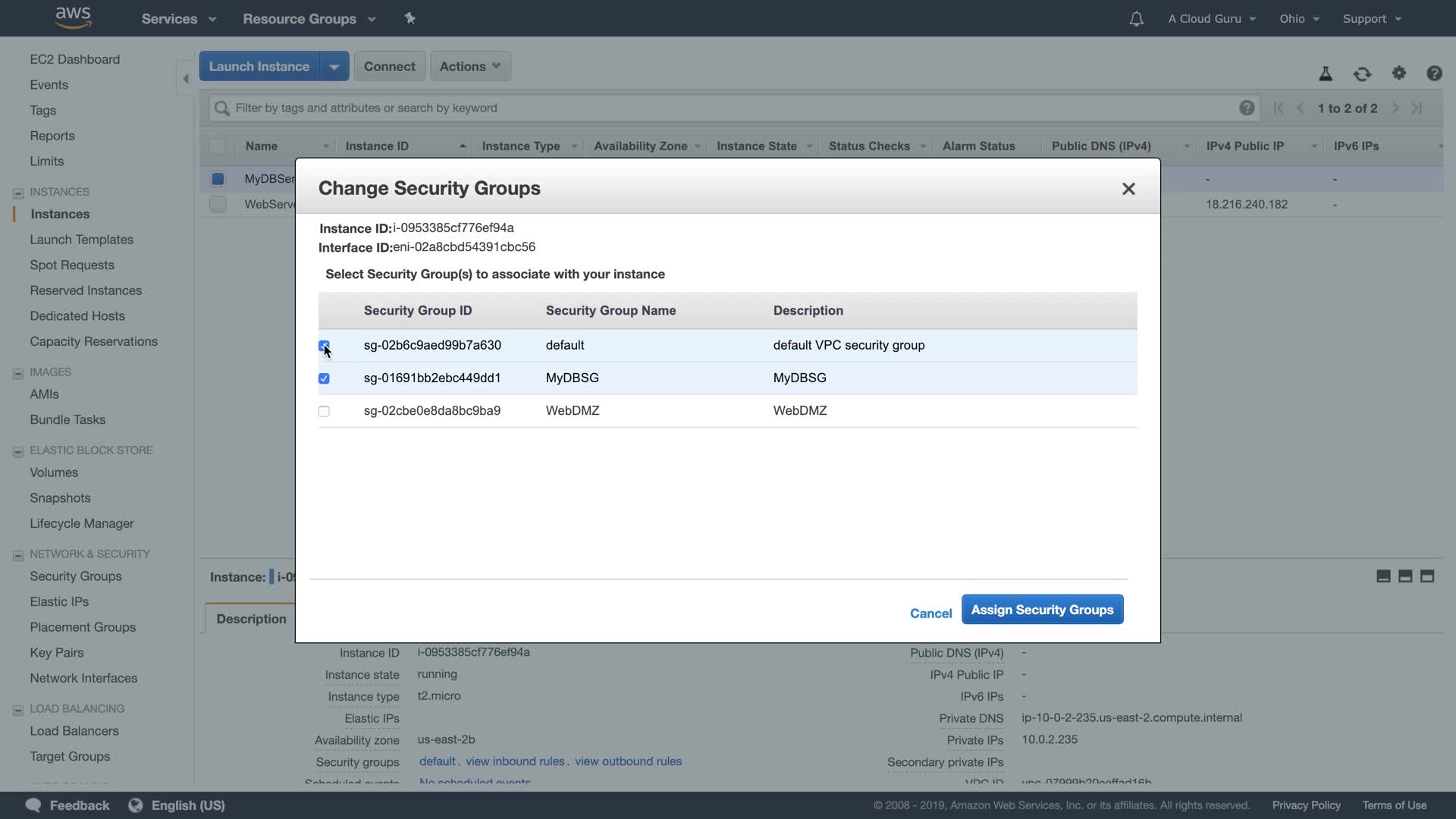
Task: Open the Actions dropdown button
Action: click(470, 66)
